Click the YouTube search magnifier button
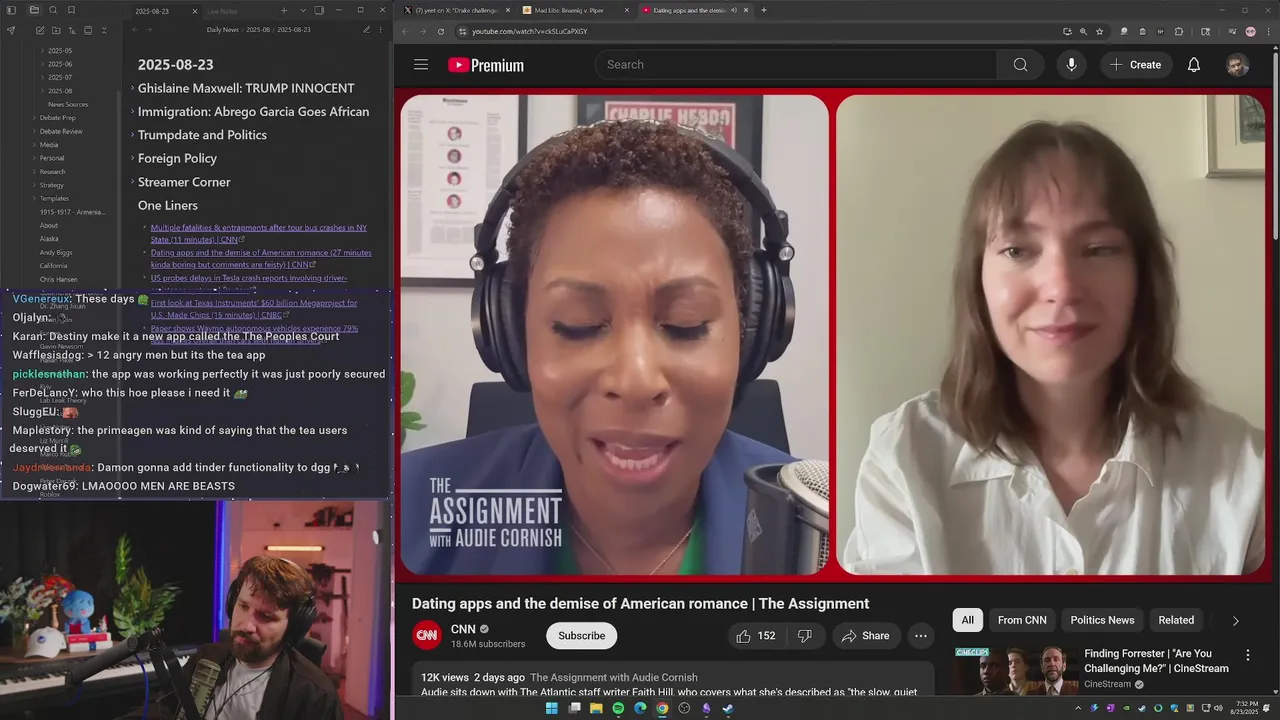The image size is (1280, 720). tap(1020, 65)
